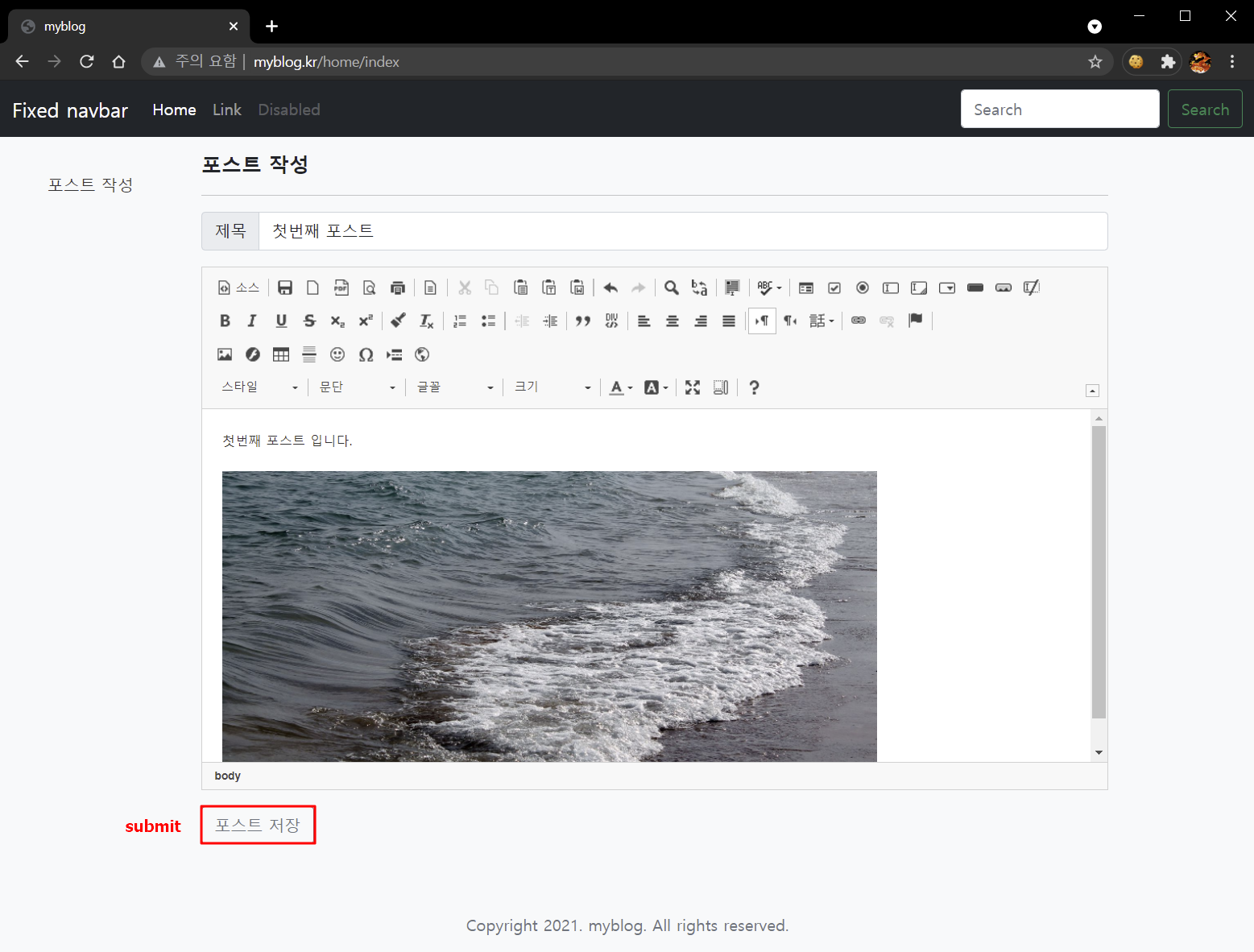1254x952 pixels.
Task: Insert a table into the editor
Action: [x=281, y=354]
